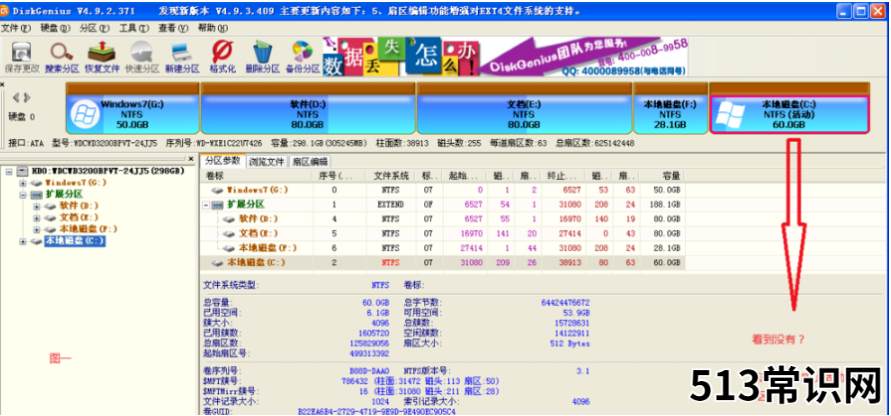Click the 快速分区 (Quick partition) icon

click(141, 52)
